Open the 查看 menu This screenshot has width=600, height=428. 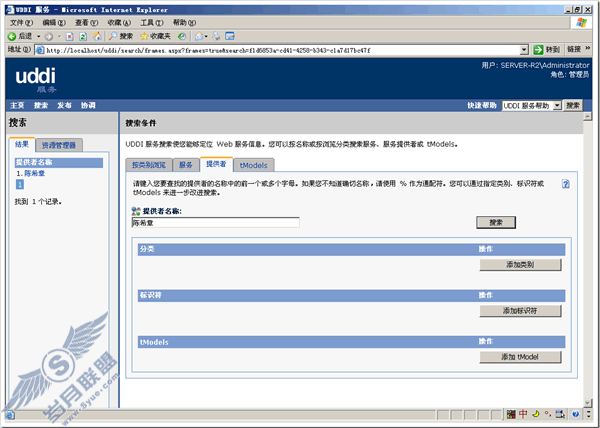86,23
